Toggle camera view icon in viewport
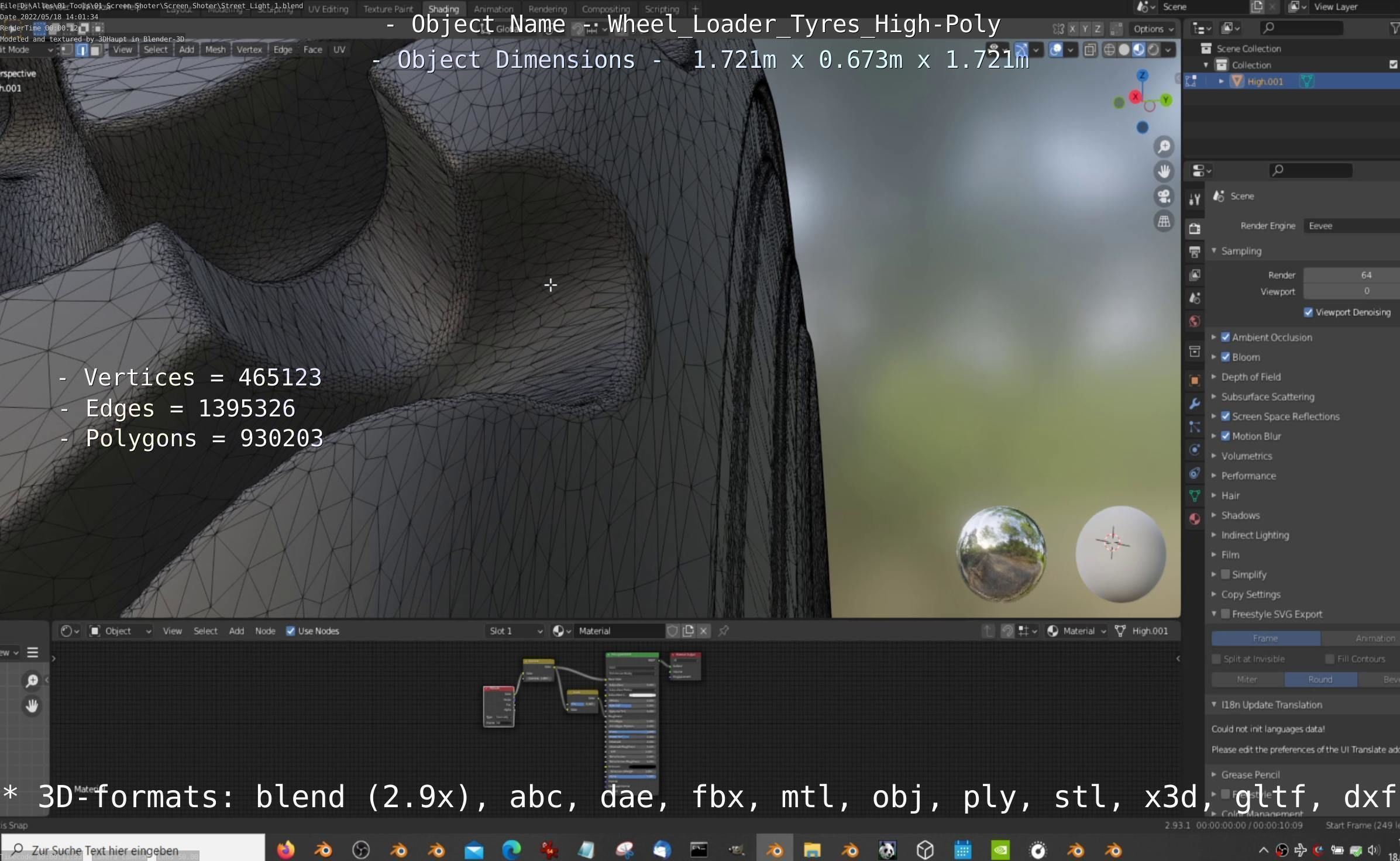Screen dimensions: 1400x861 [x=1164, y=197]
